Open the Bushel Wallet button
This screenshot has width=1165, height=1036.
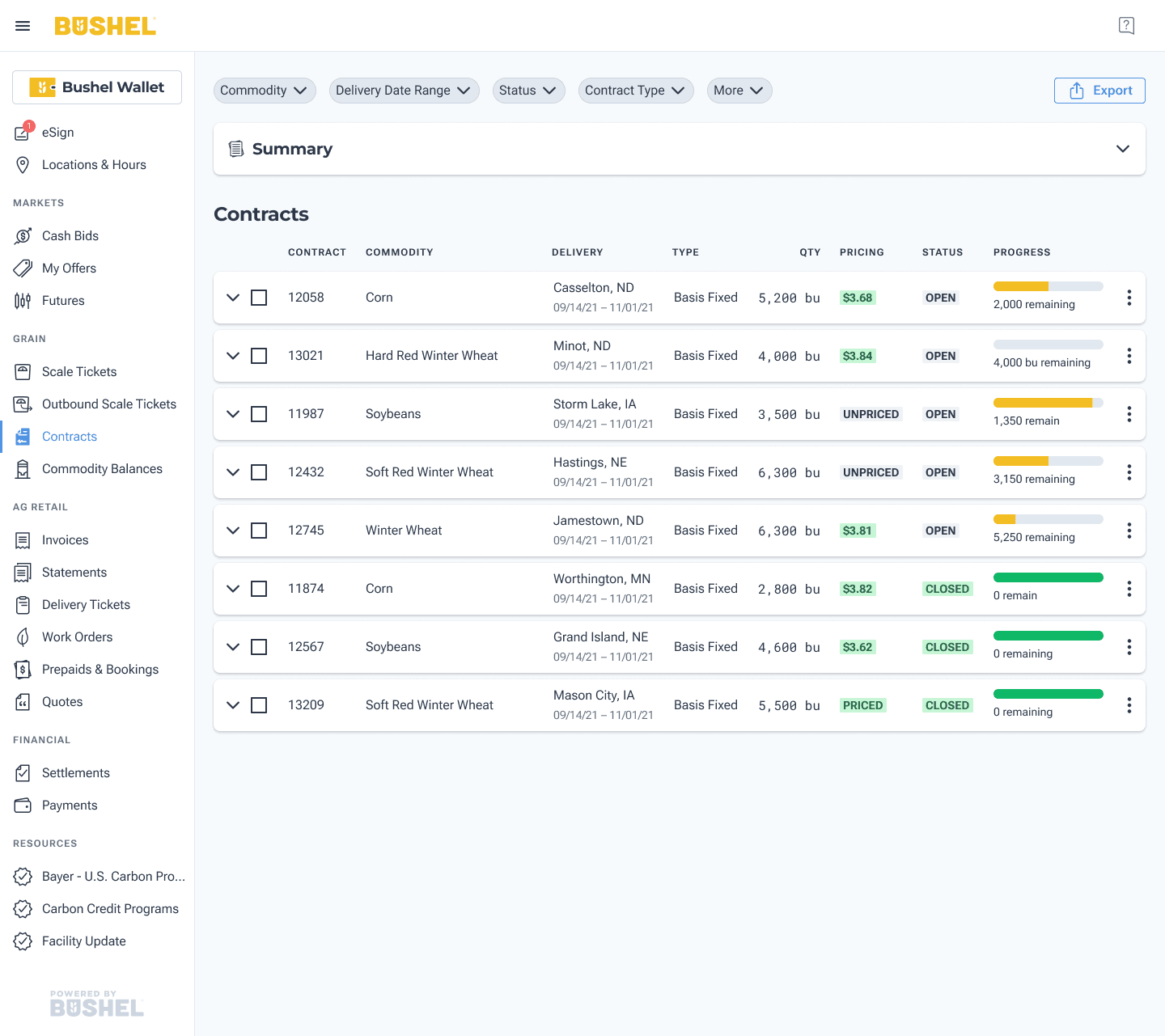click(97, 87)
